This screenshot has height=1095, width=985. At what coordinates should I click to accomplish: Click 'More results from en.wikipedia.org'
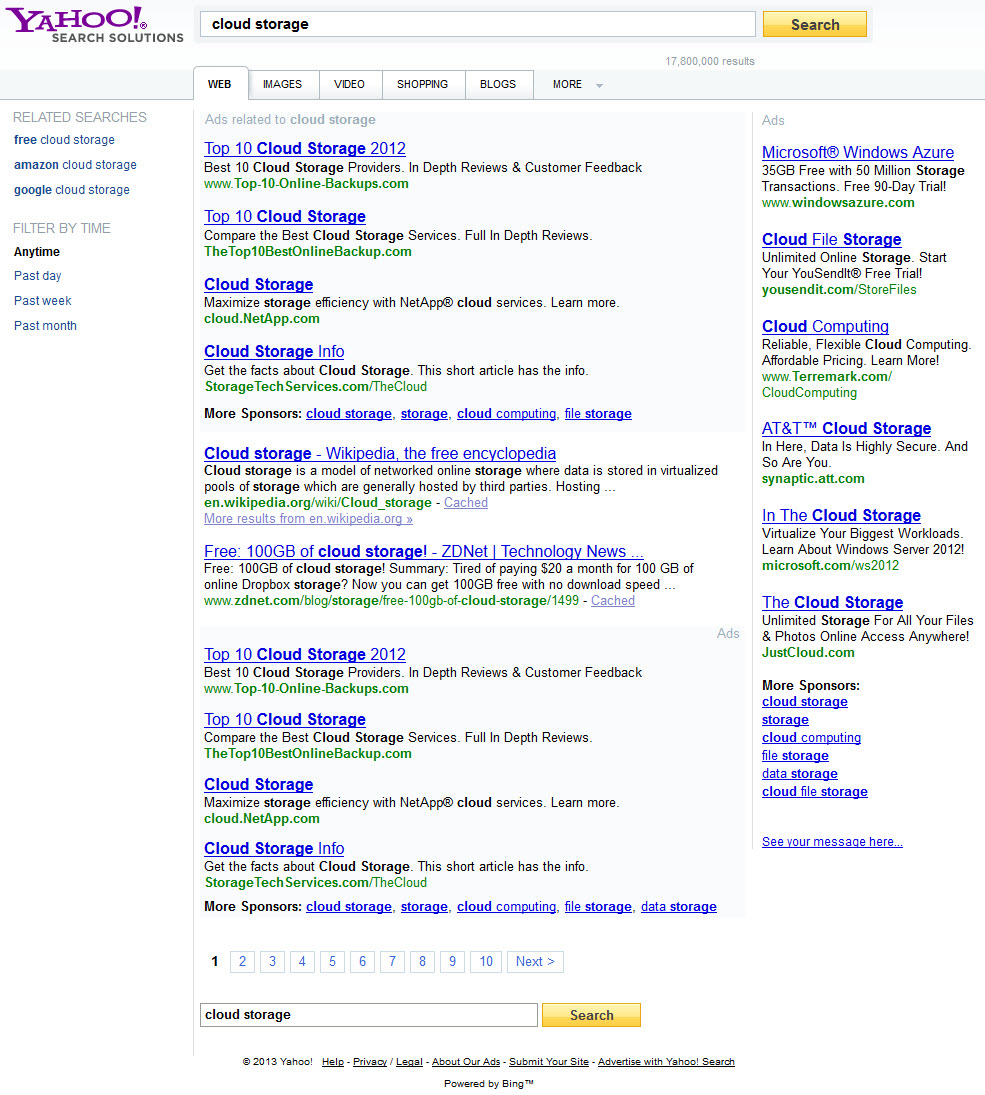[308, 519]
